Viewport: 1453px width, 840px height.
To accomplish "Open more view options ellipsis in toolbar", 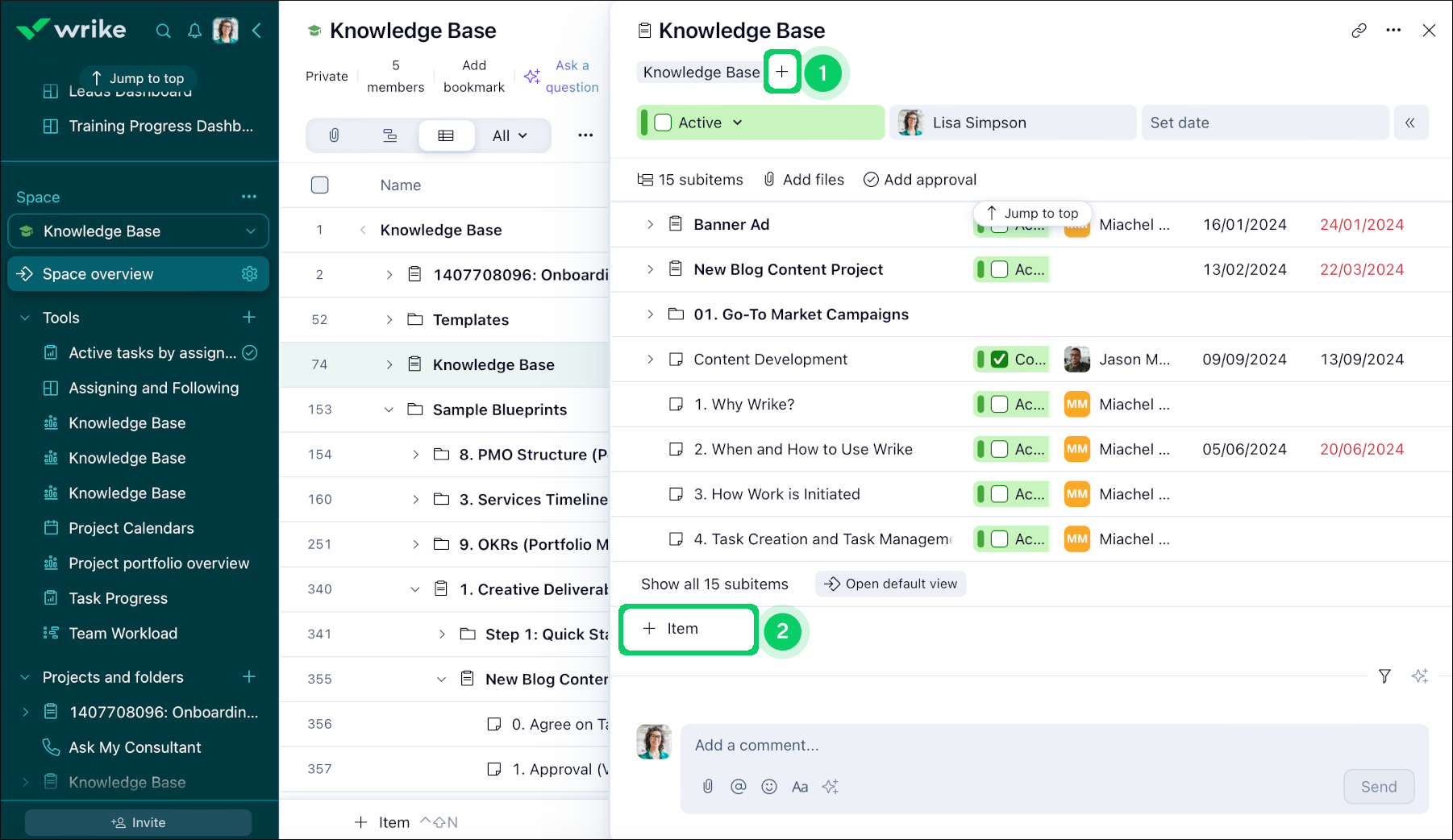I will (585, 135).
